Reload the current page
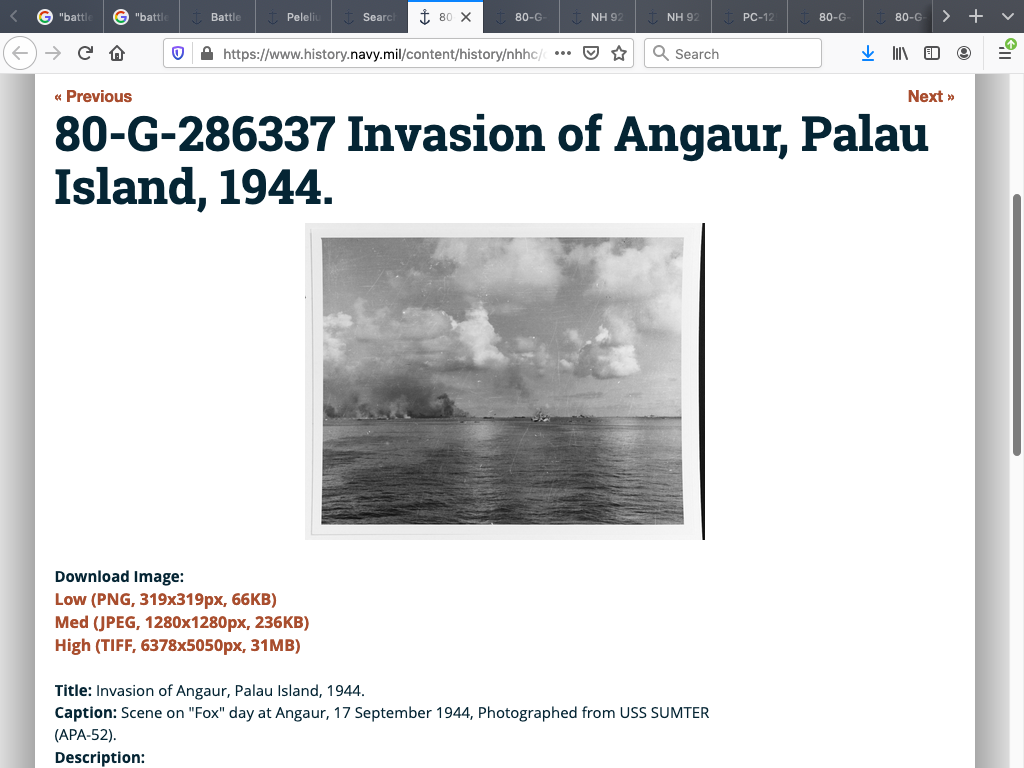This screenshot has width=1024, height=768. 85,53
